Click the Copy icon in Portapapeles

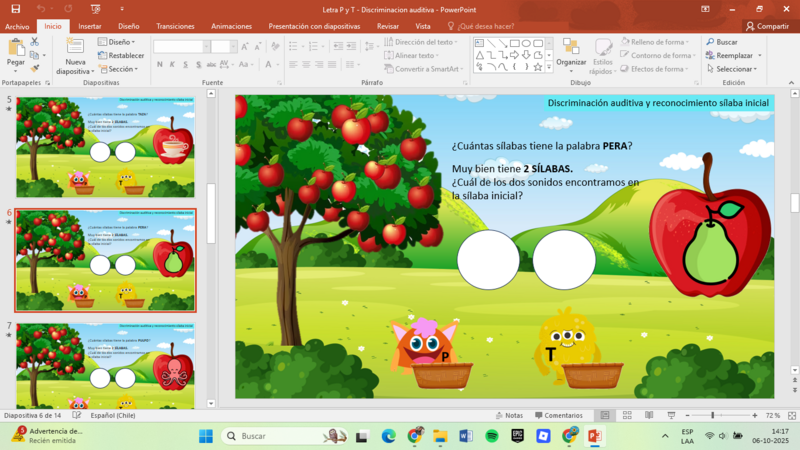coord(34,55)
